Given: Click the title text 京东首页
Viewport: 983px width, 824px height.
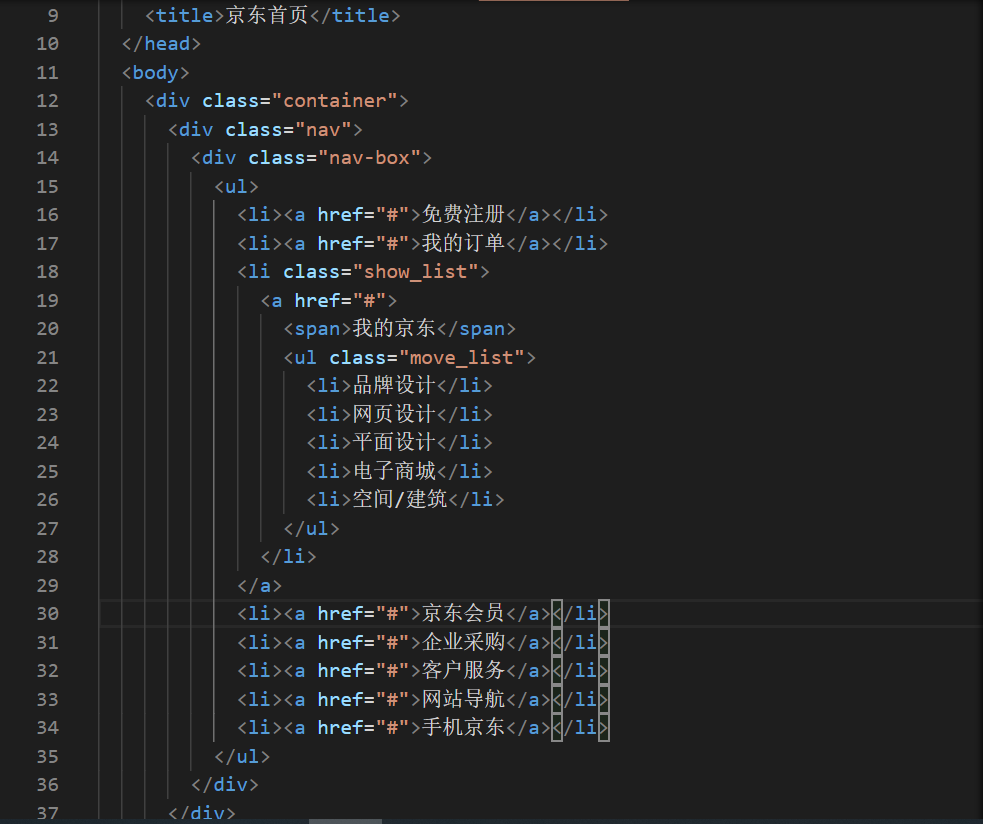Looking at the screenshot, I should click(x=266, y=15).
